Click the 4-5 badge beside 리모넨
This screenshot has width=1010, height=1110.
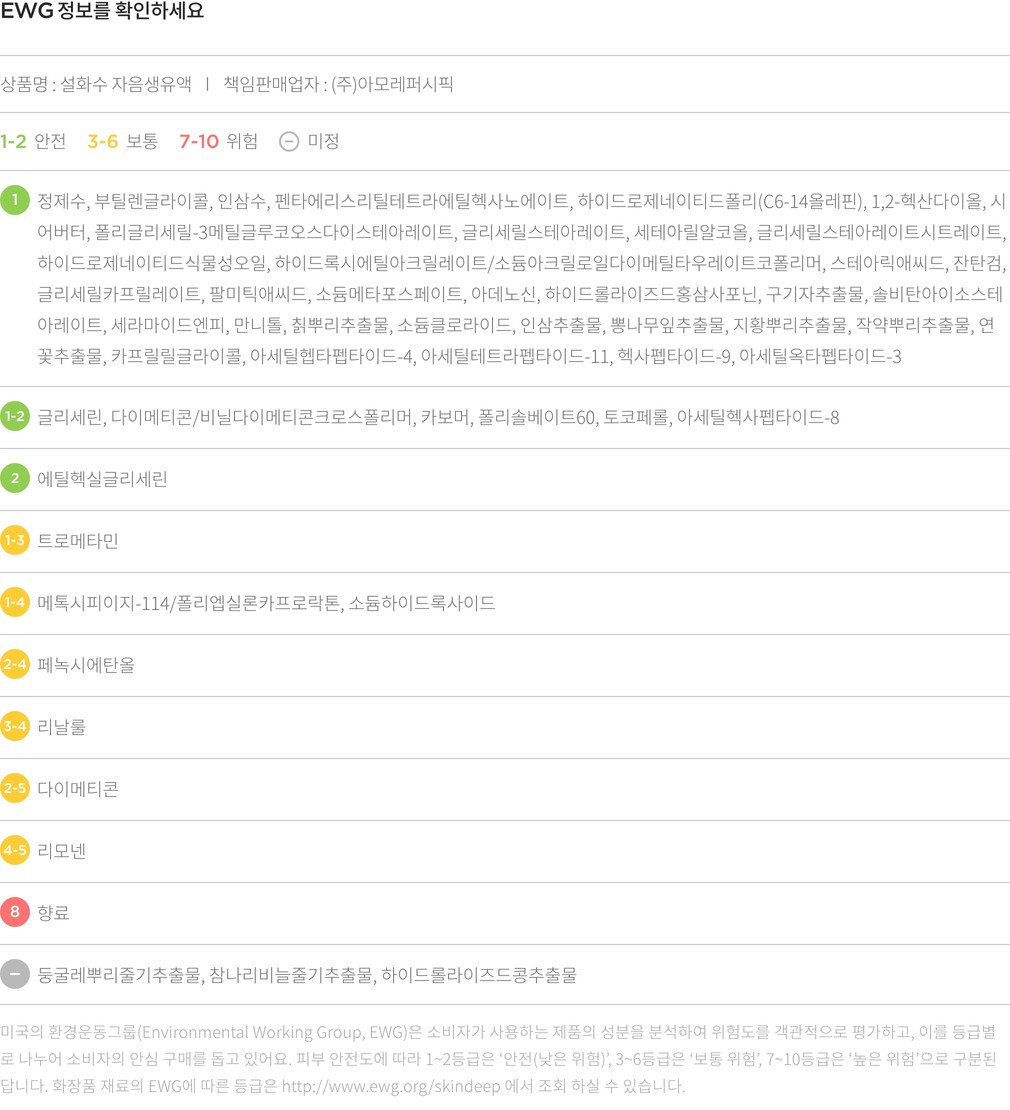[x=15, y=850]
